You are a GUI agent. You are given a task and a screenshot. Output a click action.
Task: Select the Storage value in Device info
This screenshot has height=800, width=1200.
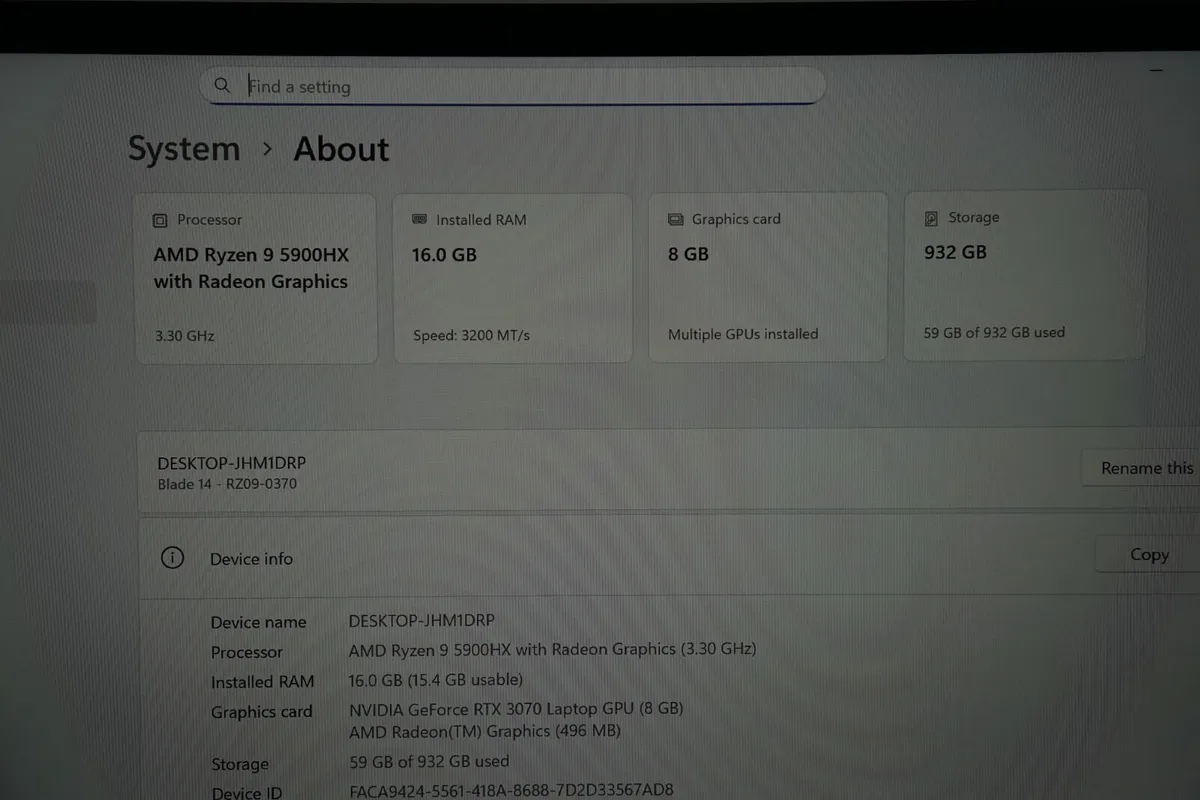(428, 761)
